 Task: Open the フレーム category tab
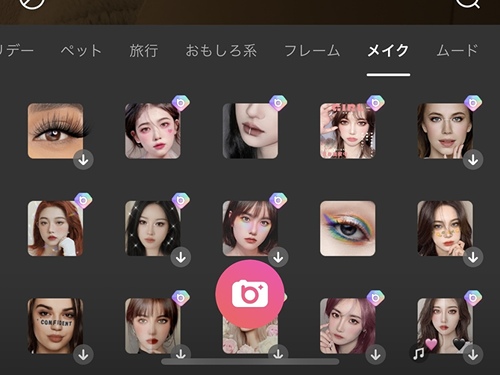312,51
